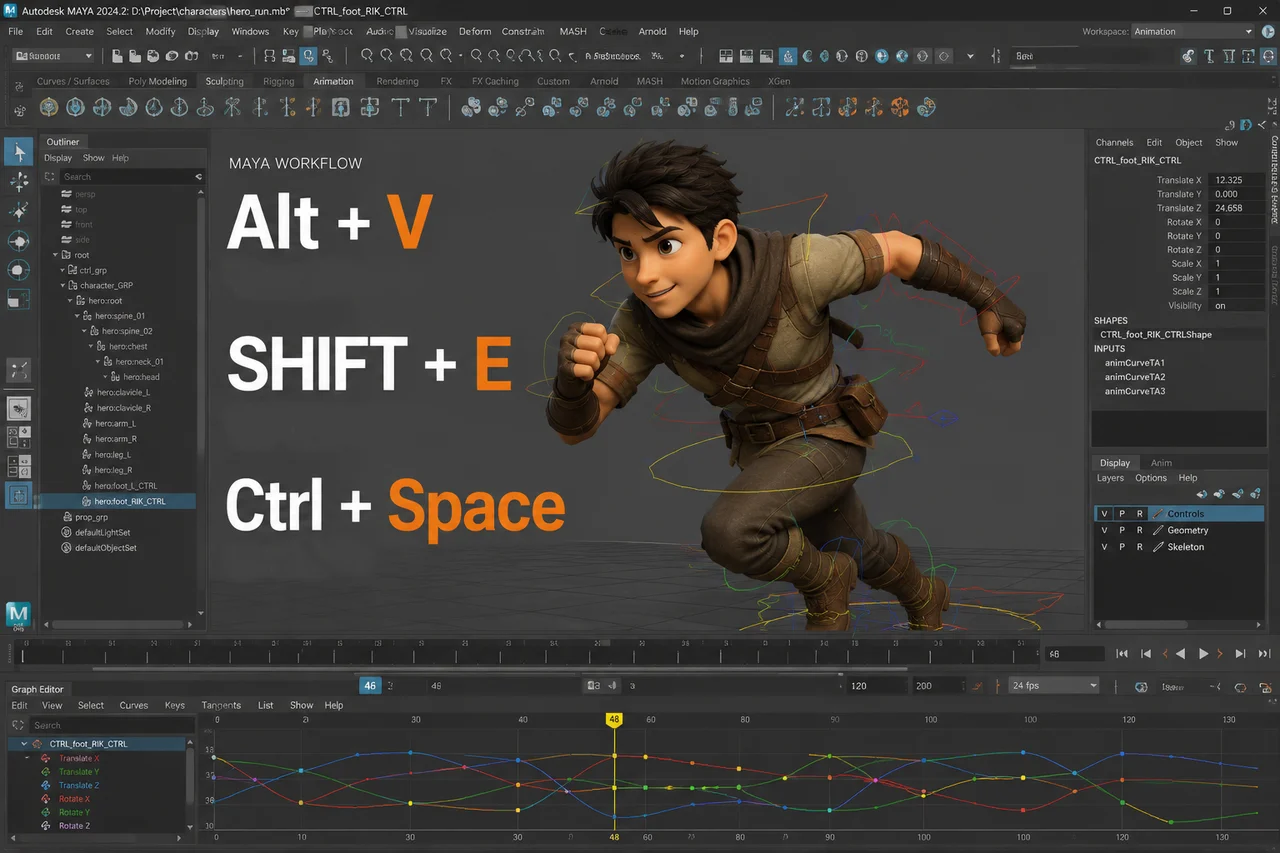Viewport: 1280px width, 853px height.
Task: Collapse the root node in Outliner
Action: coord(56,255)
